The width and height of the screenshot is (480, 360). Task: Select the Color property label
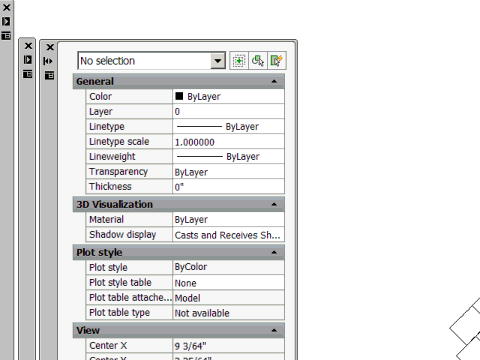(x=101, y=97)
